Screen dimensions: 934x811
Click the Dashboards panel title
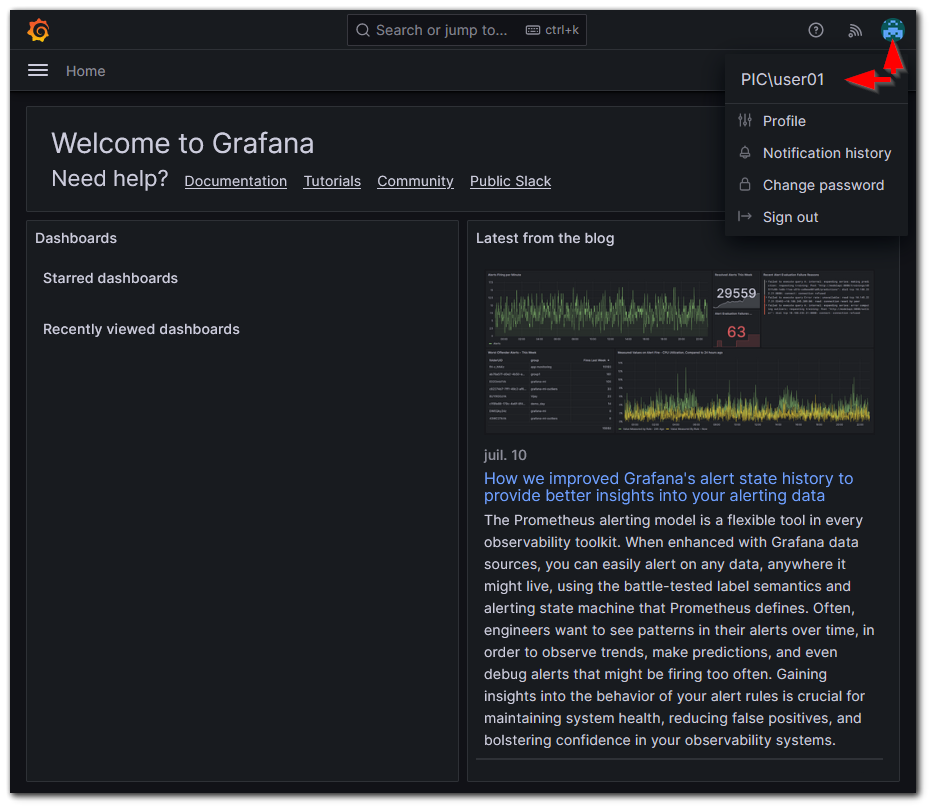[76, 238]
